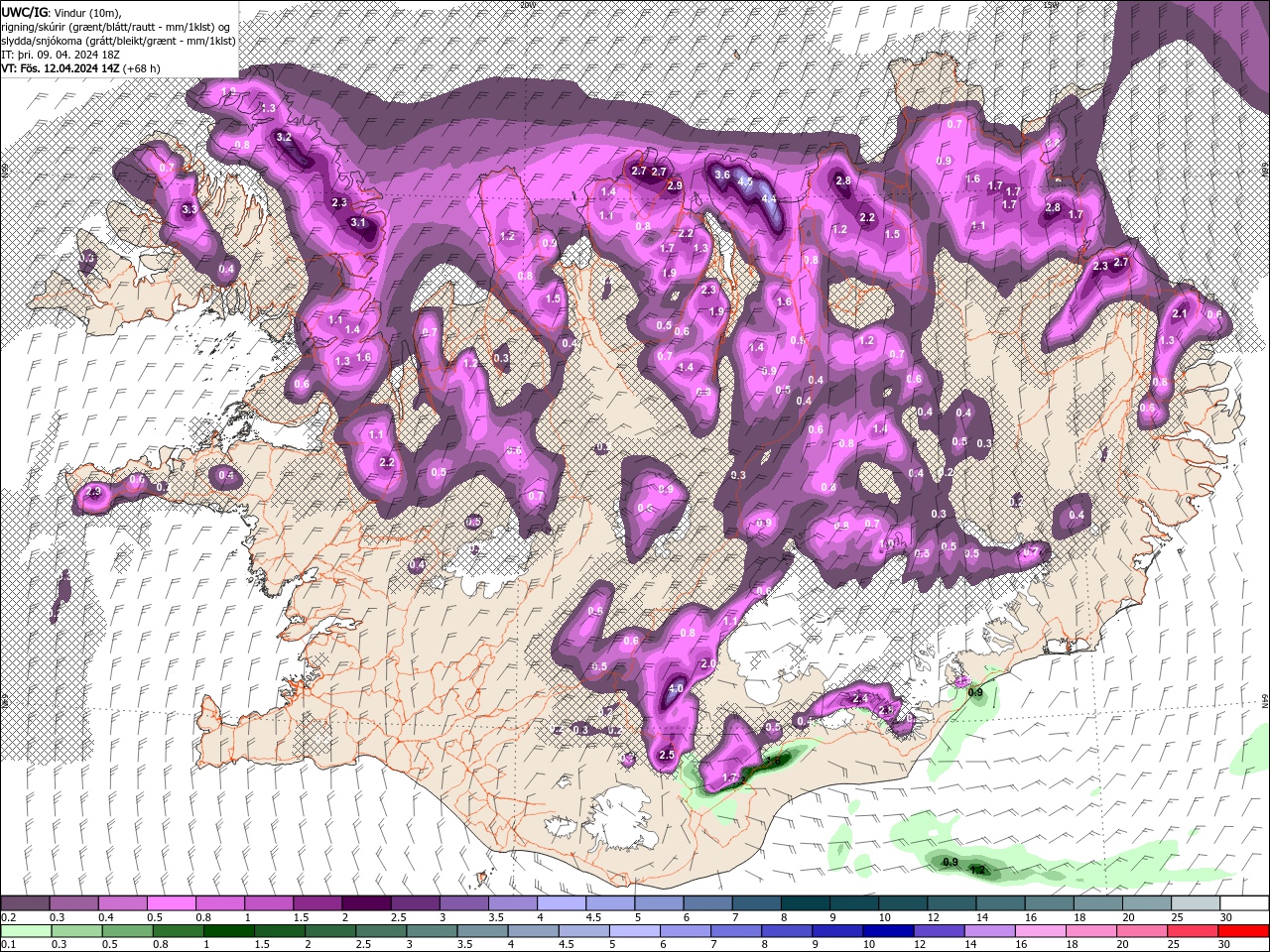
Task: Click the 0.8–1 dark green rain swatch
Action: pyautogui.click(x=177, y=931)
